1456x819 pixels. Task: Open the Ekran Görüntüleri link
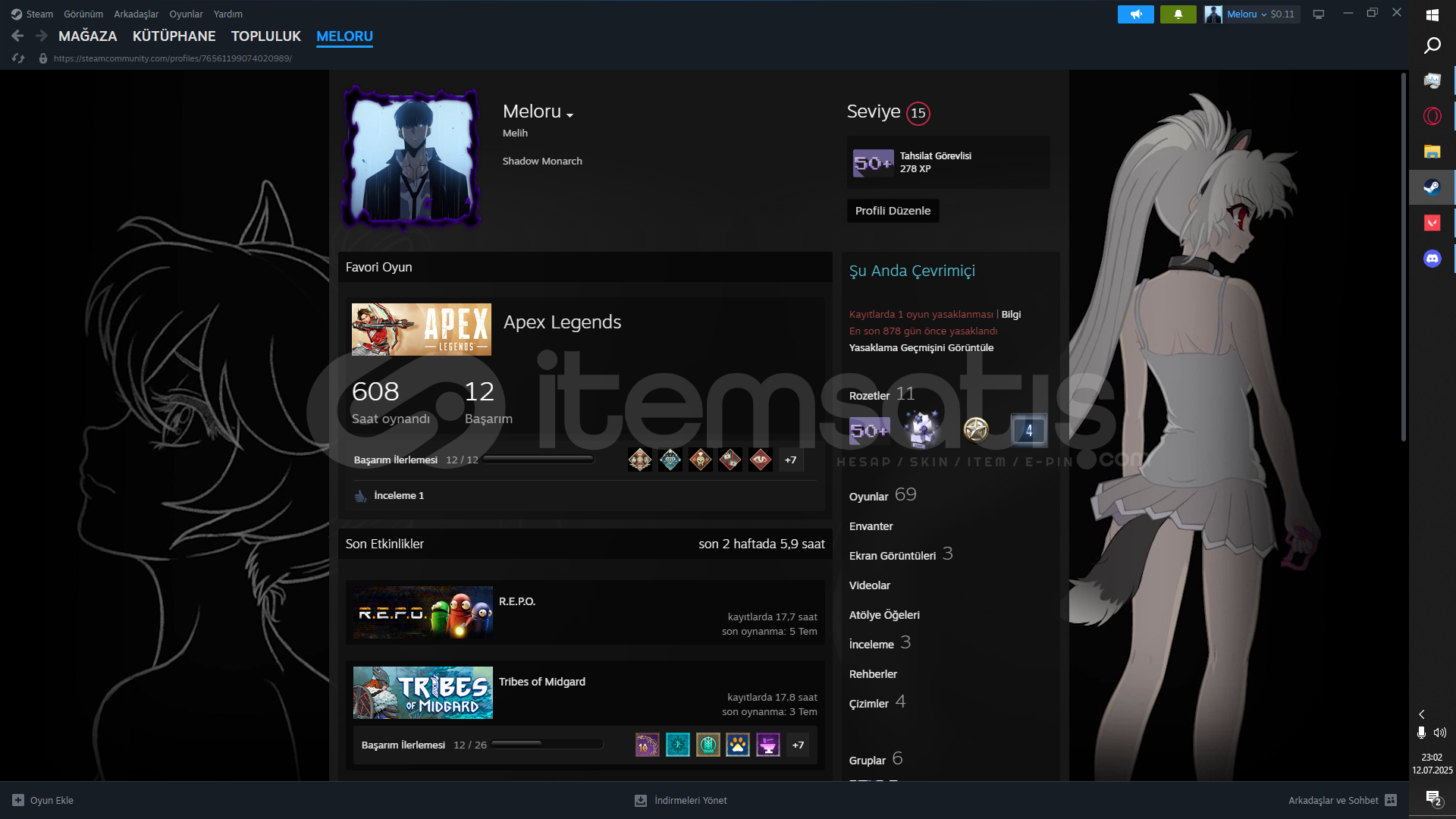[x=901, y=555]
